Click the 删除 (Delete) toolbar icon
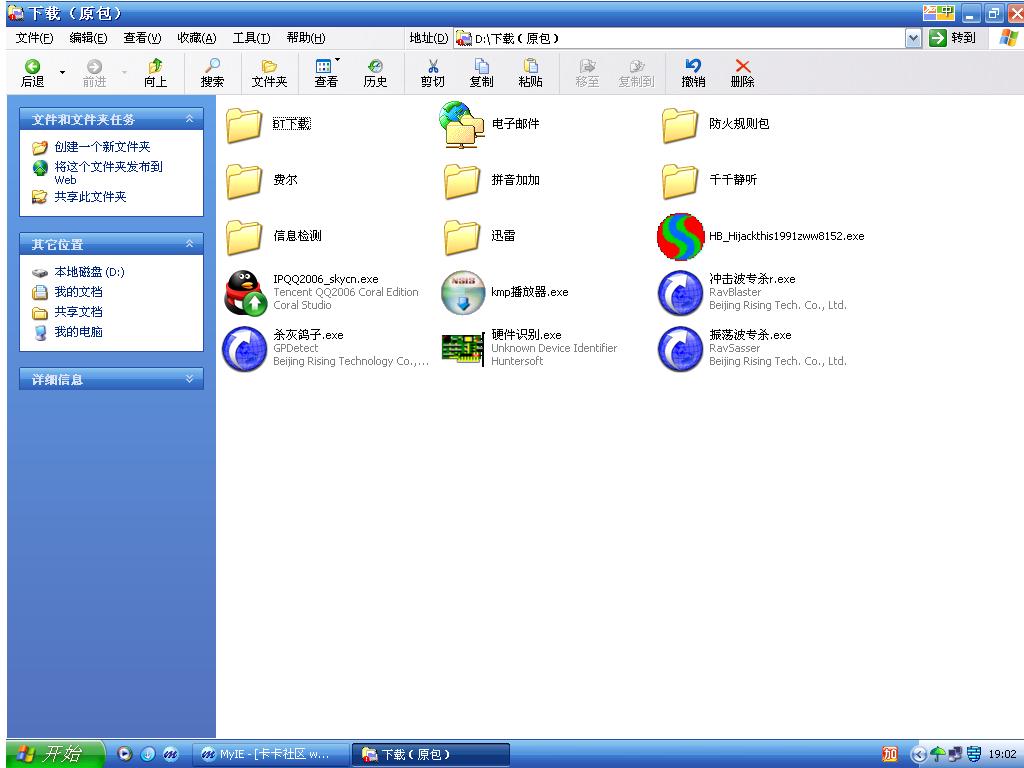The width and height of the screenshot is (1024, 768). (742, 73)
